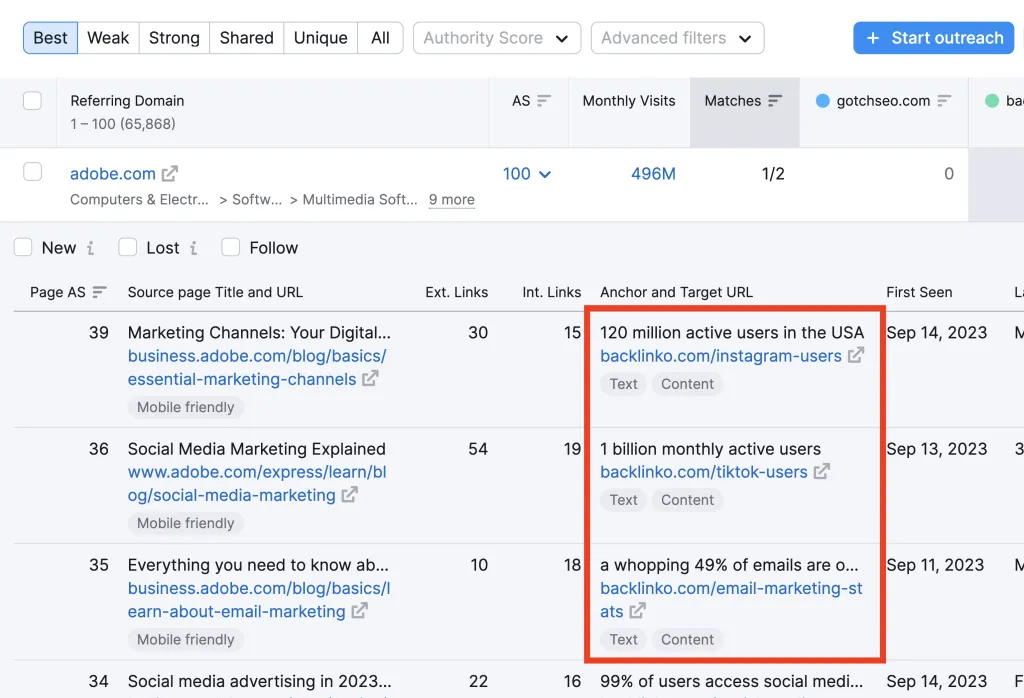Select the Strong filter tab
This screenshot has width=1024, height=698.
[174, 38]
